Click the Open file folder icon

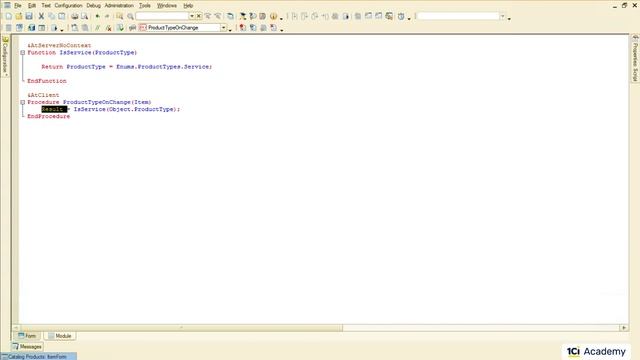tap(19, 16)
